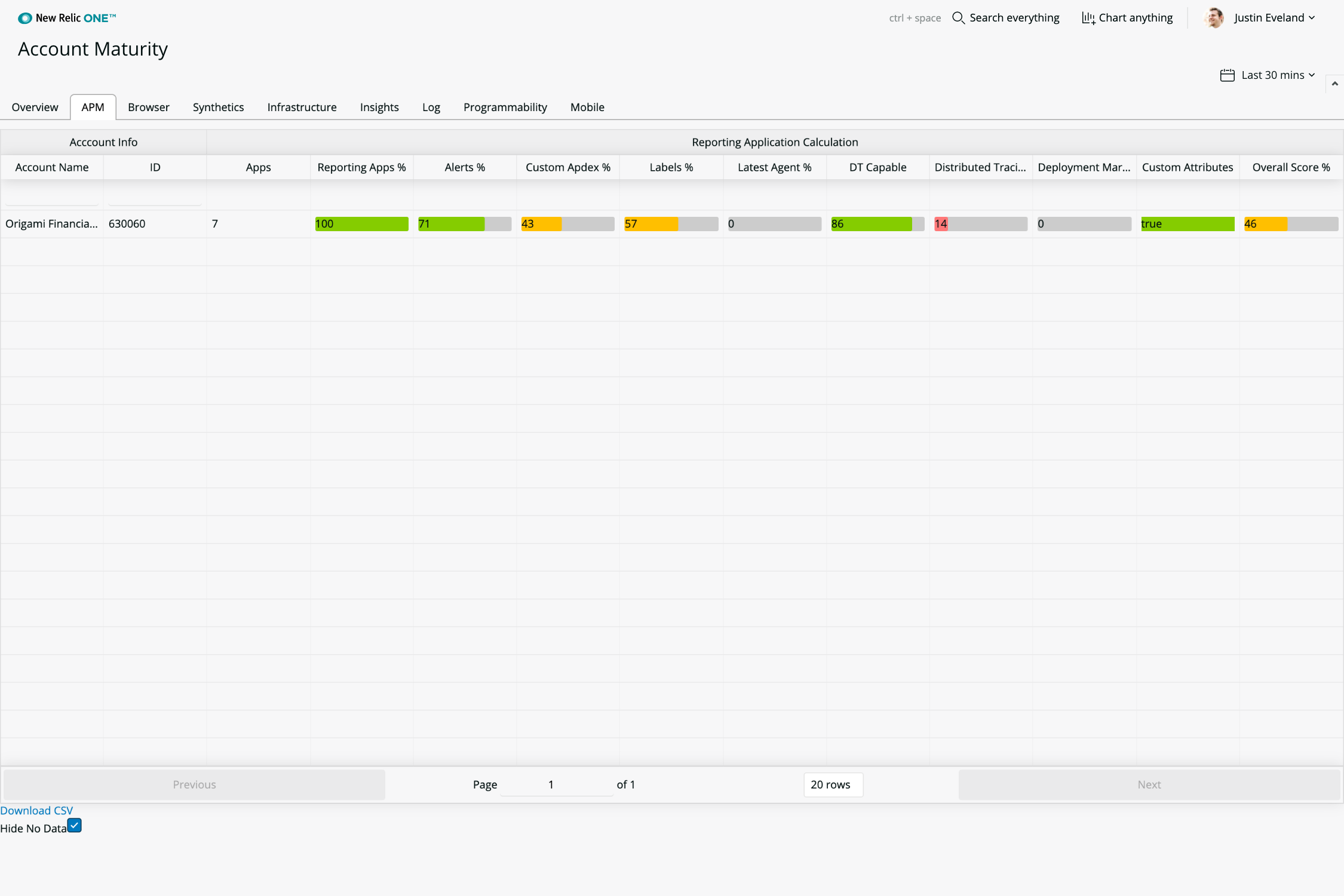Click the Chart anything chart icon
Screen dimensions: 1344x896
tap(1088, 18)
